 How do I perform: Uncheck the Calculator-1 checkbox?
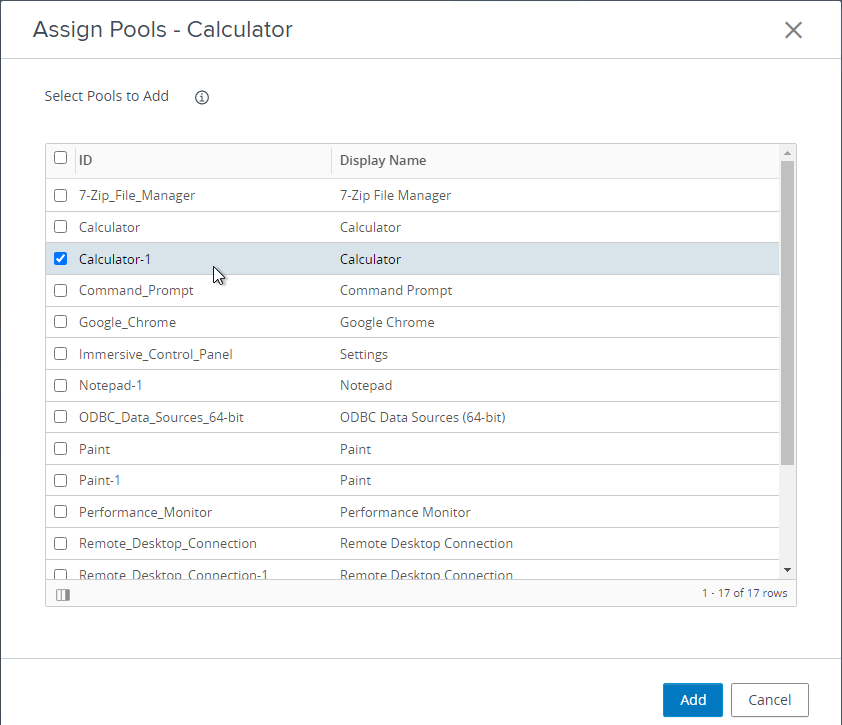(x=61, y=259)
